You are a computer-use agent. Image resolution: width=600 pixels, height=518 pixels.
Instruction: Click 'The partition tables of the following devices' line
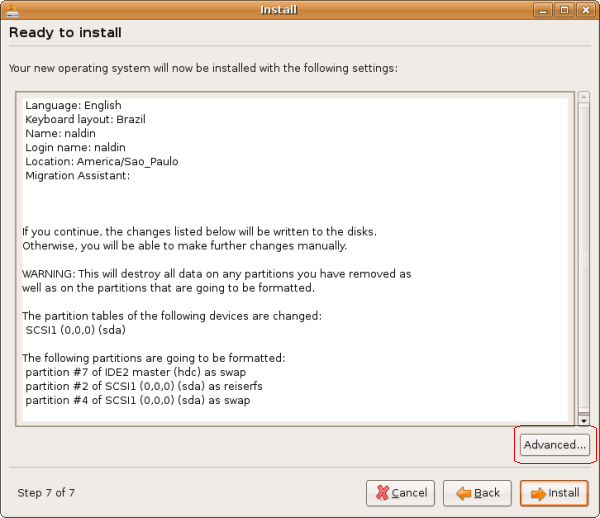pos(172,316)
